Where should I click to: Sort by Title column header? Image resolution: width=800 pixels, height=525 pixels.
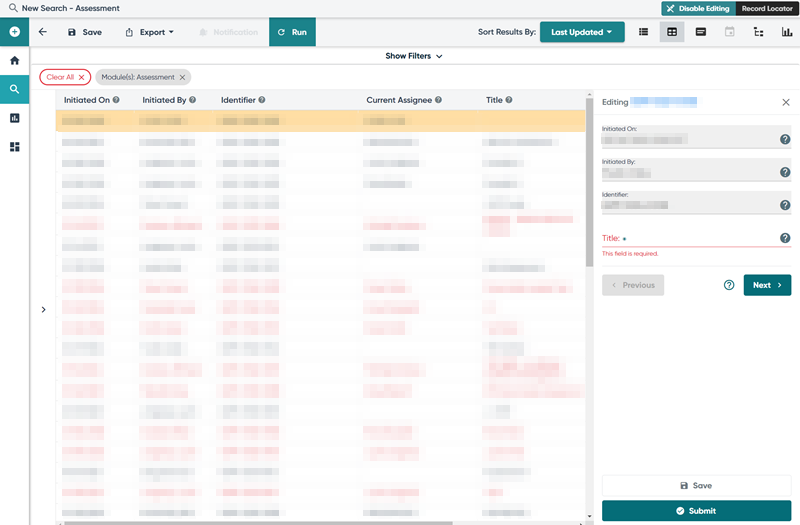pyautogui.click(x=494, y=100)
